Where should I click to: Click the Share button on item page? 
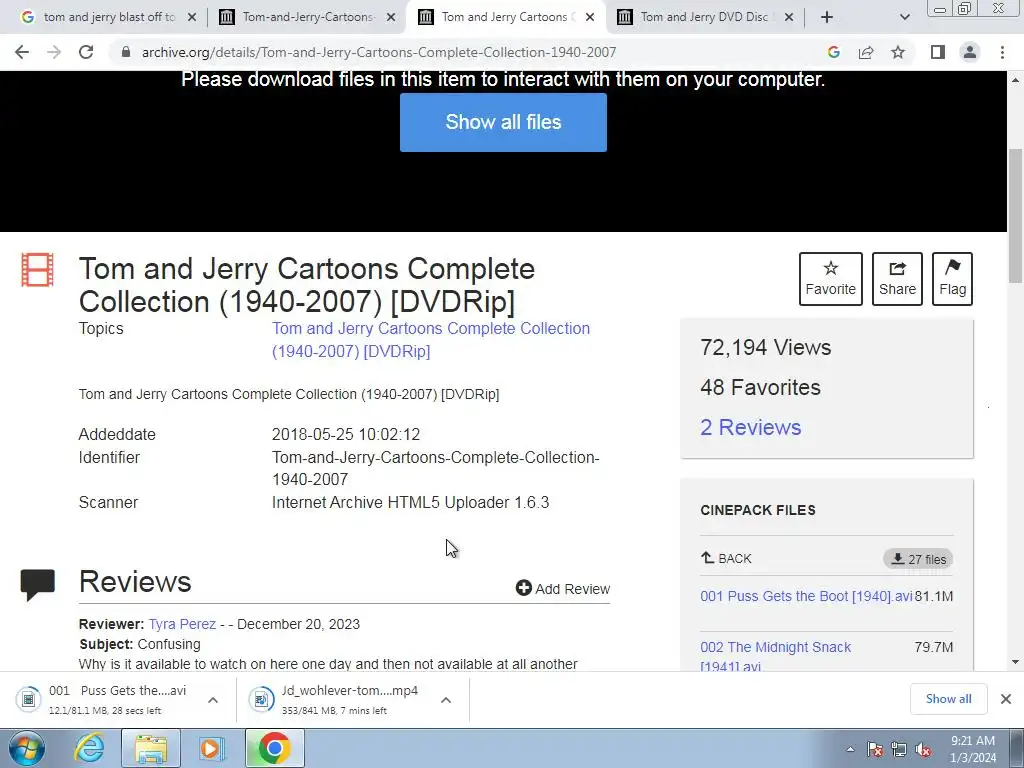pos(897,279)
